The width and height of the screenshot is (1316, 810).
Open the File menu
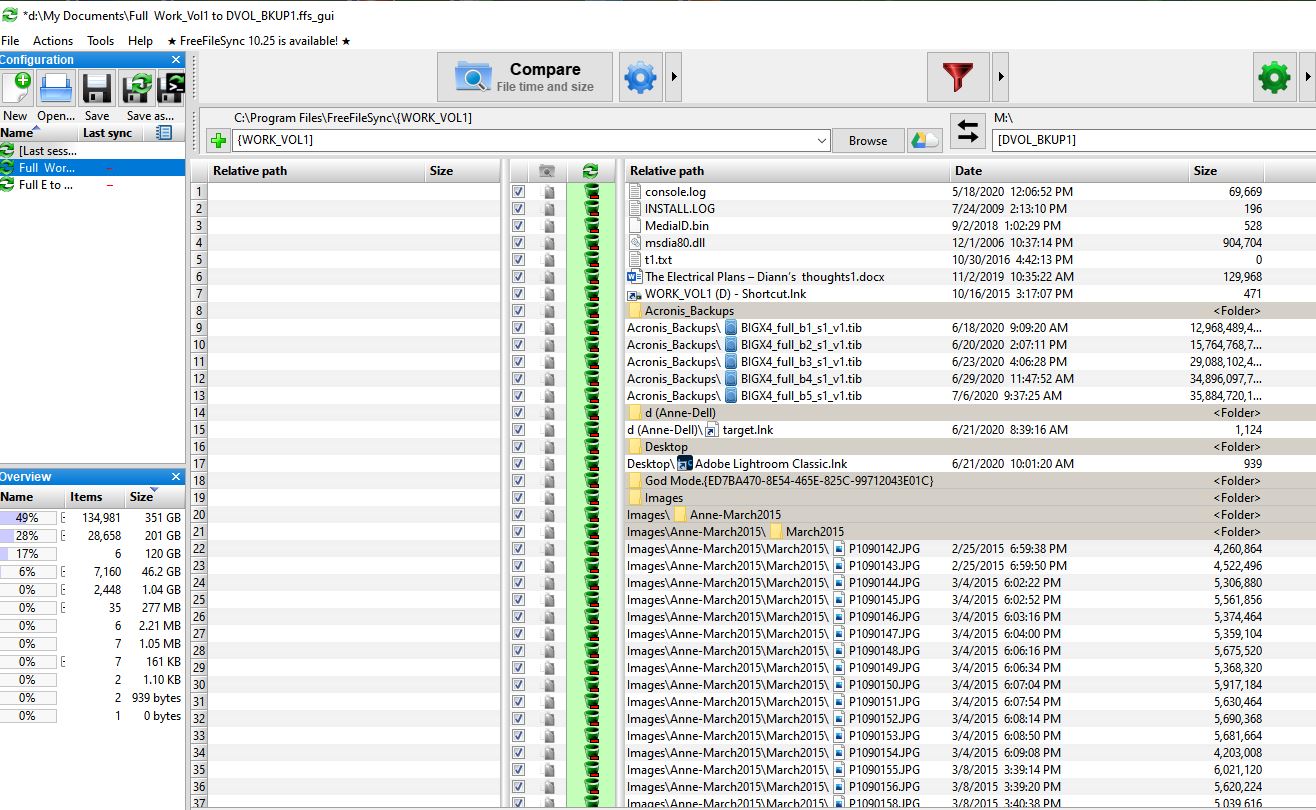[10, 41]
